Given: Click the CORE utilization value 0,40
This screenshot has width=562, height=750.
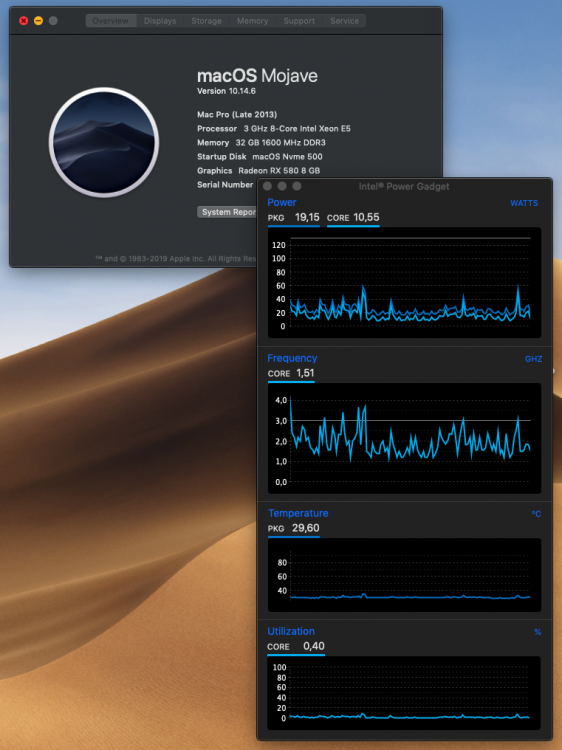Looking at the screenshot, I should coord(314,646).
